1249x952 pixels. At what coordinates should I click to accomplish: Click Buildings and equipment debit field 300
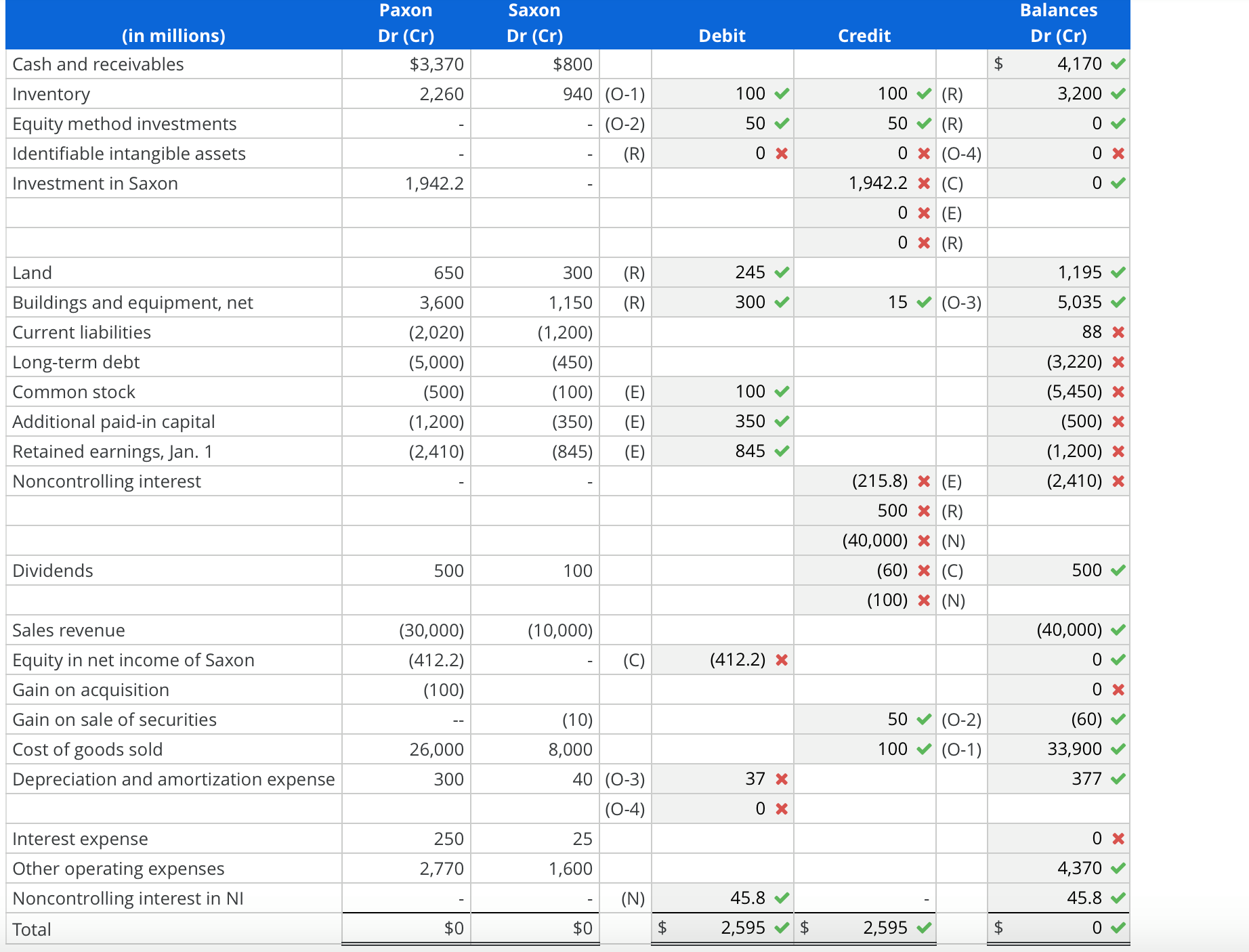tap(722, 302)
